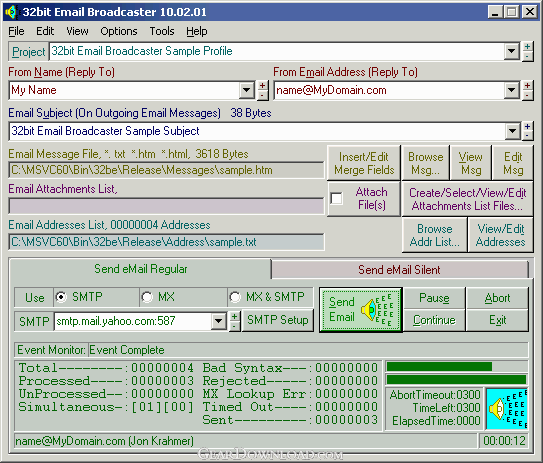
Task: Click plus stepper beside From Name field
Action: pos(262,86)
